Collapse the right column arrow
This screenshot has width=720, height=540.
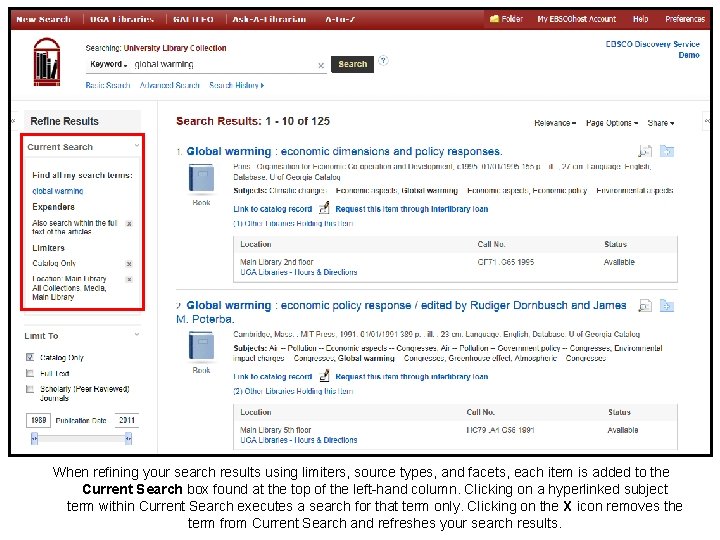707,121
